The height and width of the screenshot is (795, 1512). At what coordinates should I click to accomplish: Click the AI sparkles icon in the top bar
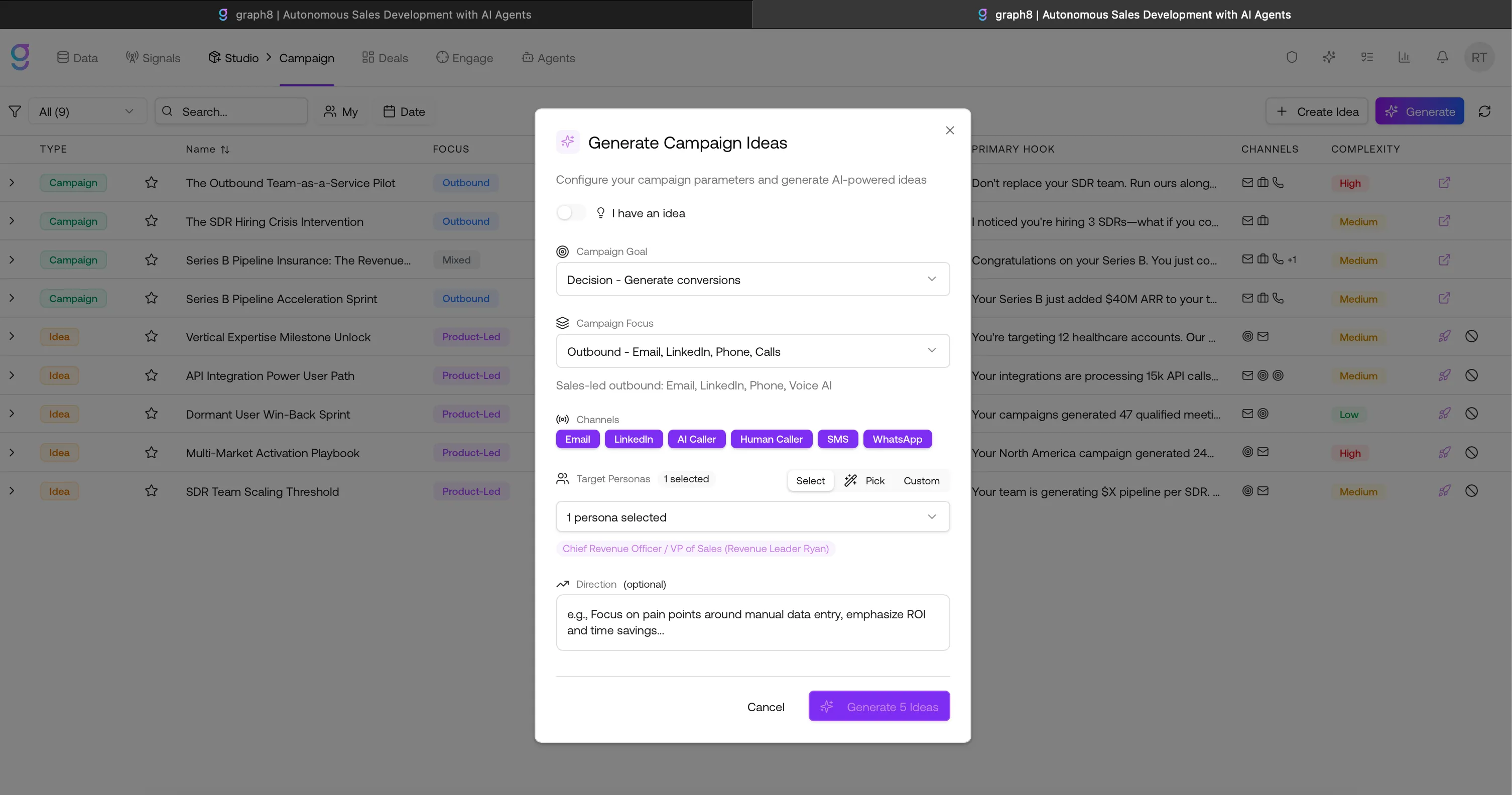click(x=1329, y=57)
